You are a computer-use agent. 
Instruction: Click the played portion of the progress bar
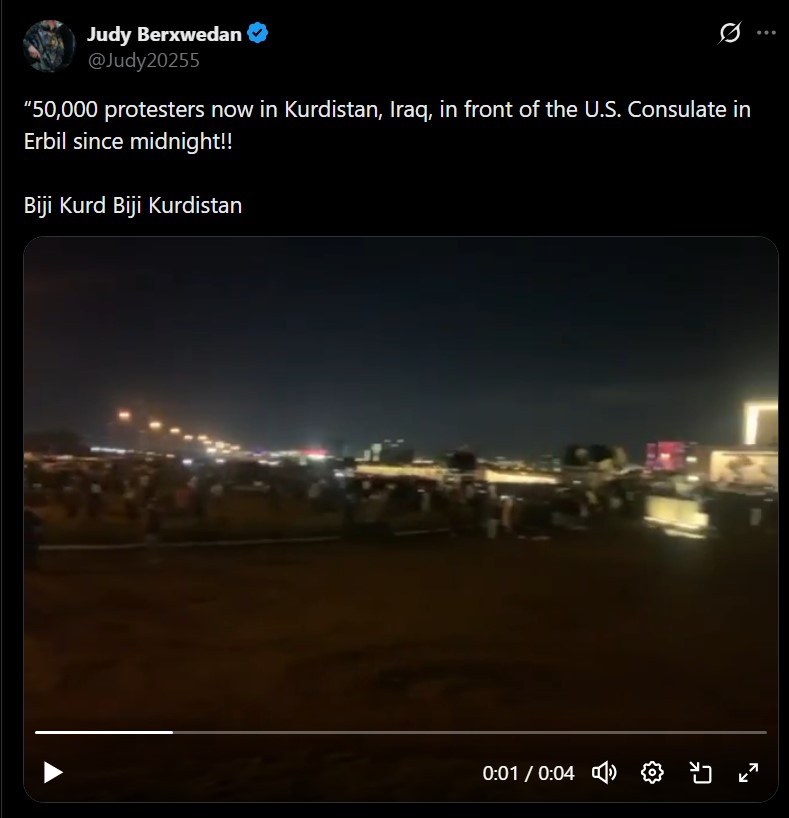coord(104,732)
